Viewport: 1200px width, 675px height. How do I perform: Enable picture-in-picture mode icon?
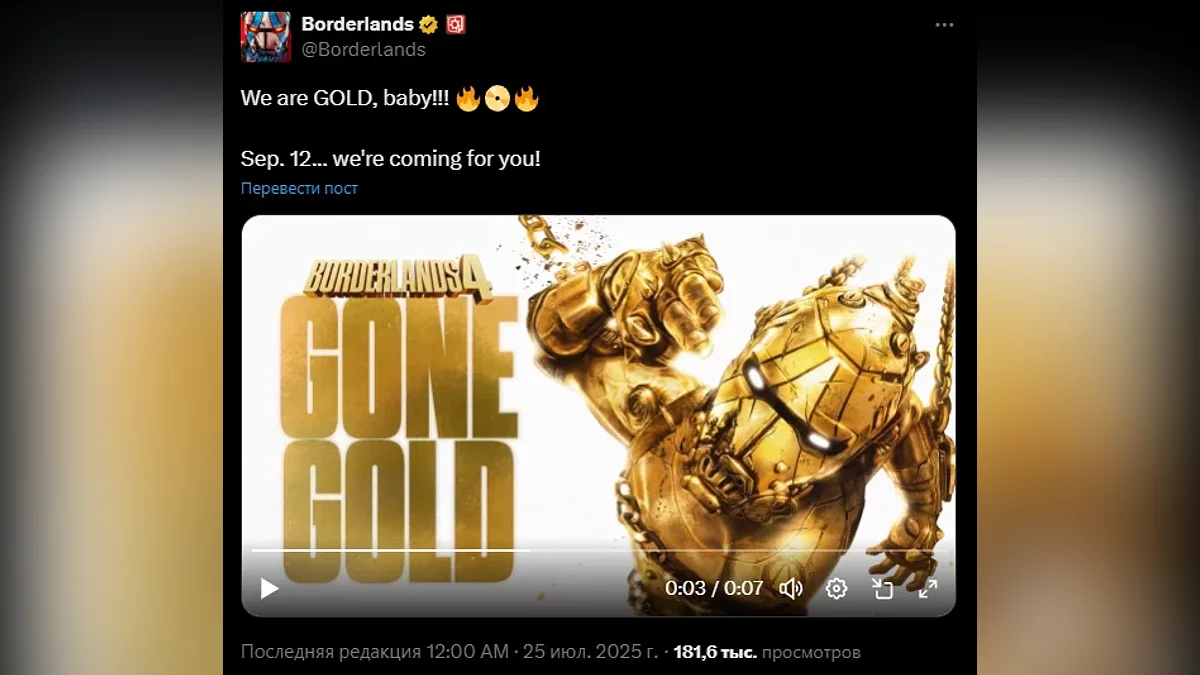(882, 588)
